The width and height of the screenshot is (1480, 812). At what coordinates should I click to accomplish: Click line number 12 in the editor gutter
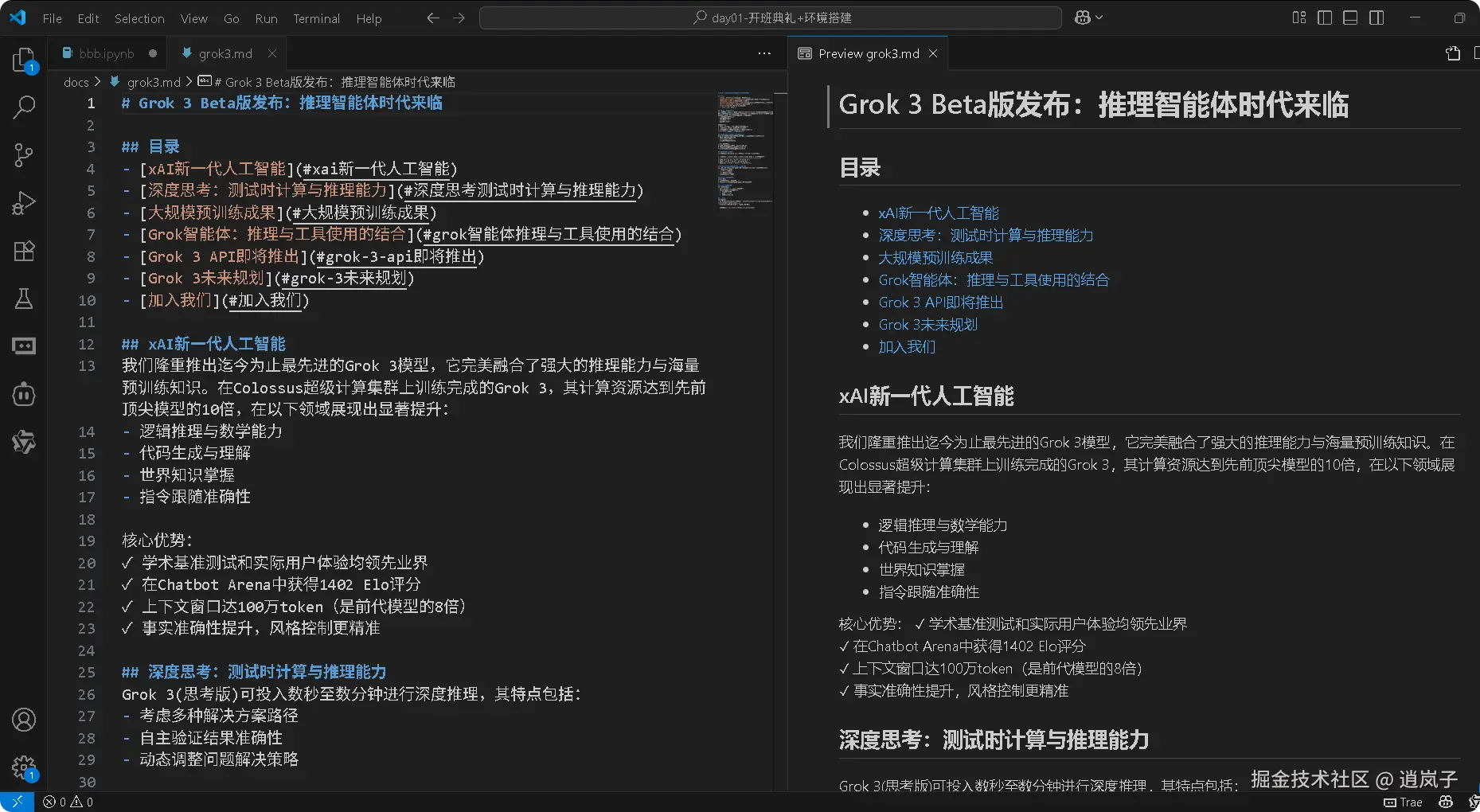click(86, 344)
